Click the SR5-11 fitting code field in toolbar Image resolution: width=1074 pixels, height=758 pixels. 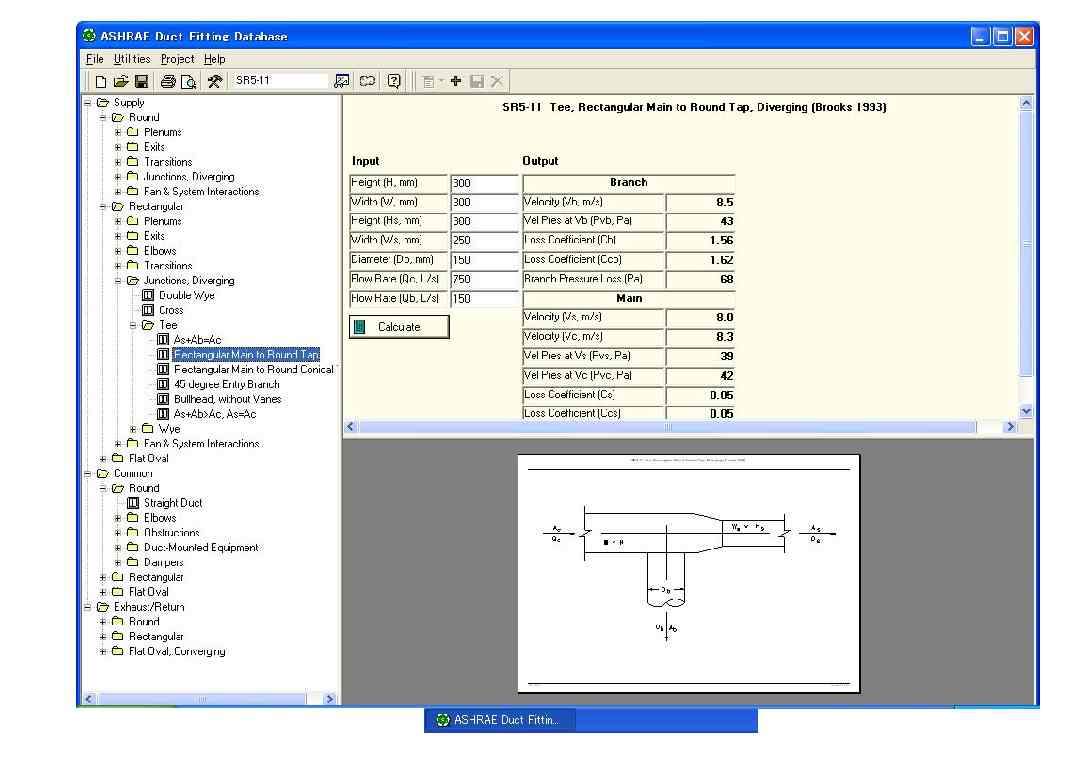tap(279, 81)
